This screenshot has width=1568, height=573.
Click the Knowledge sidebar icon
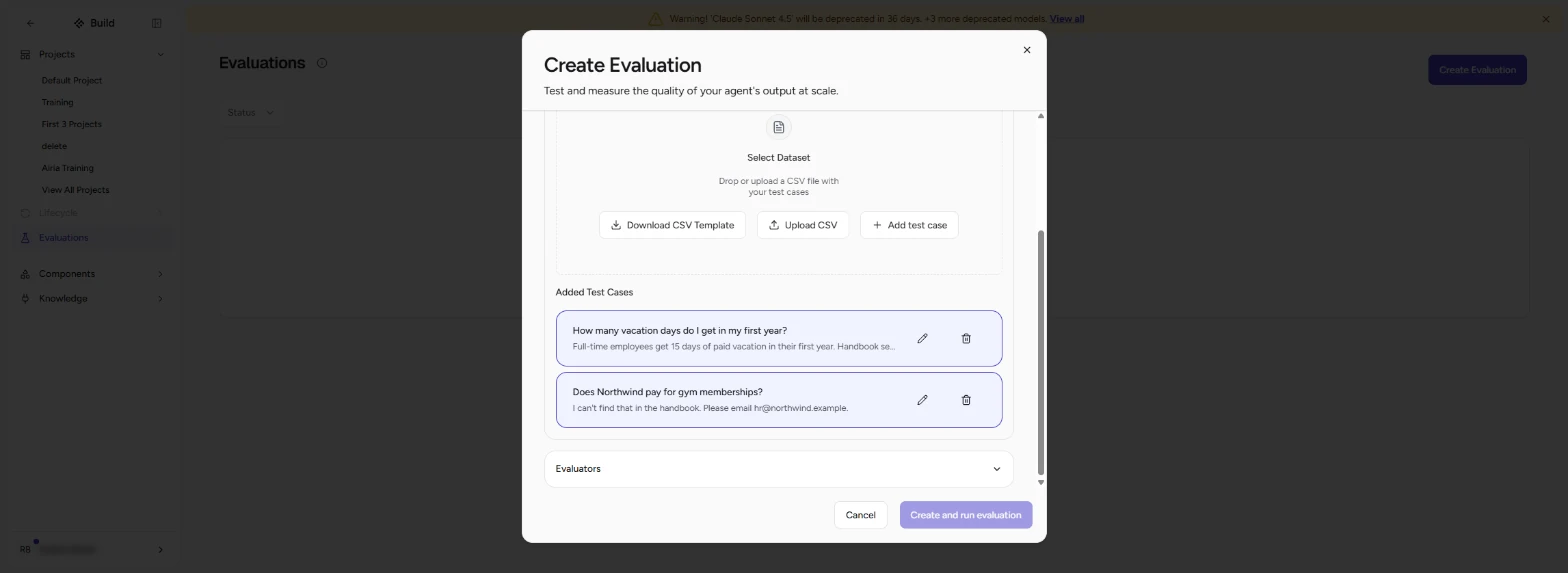[x=25, y=299]
